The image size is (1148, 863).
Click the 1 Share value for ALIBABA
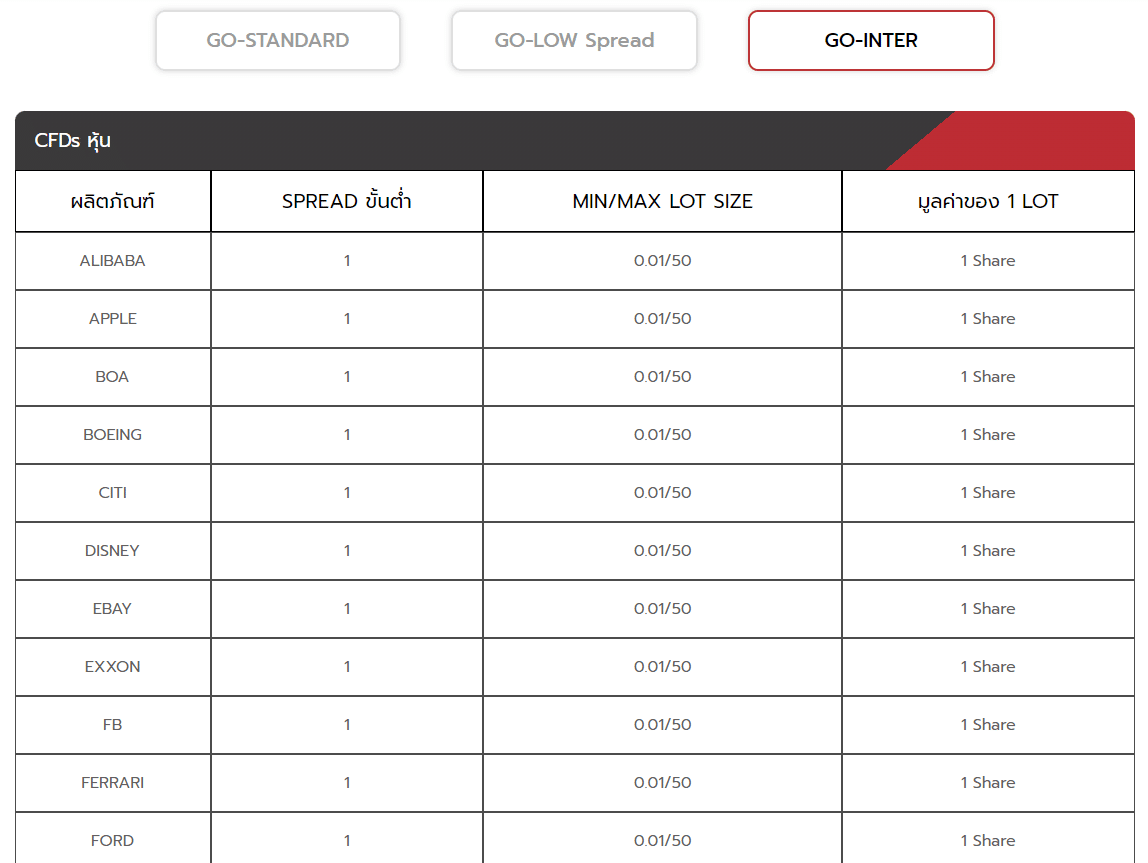(x=988, y=261)
